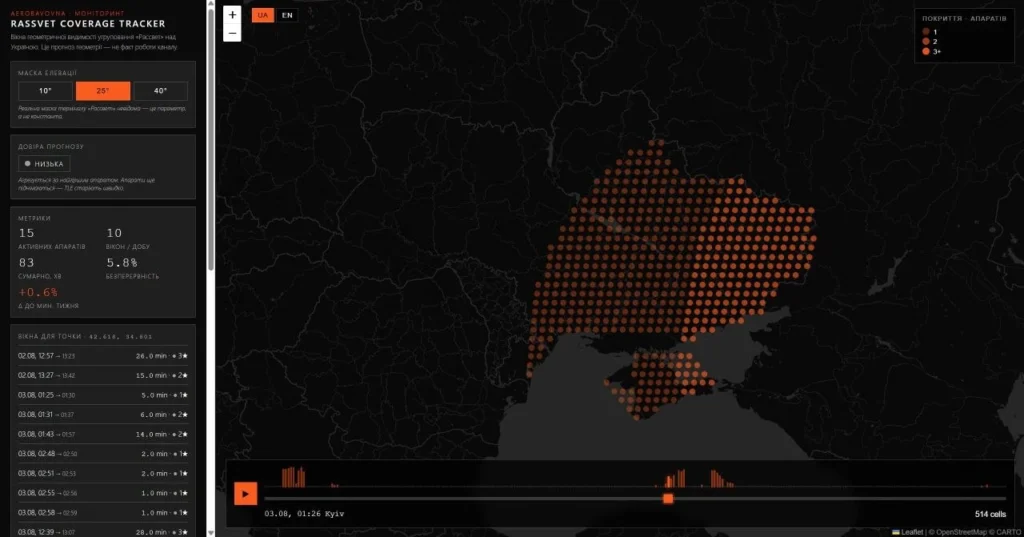Select window row 02.08, 13:27

pyautogui.click(x=103, y=376)
